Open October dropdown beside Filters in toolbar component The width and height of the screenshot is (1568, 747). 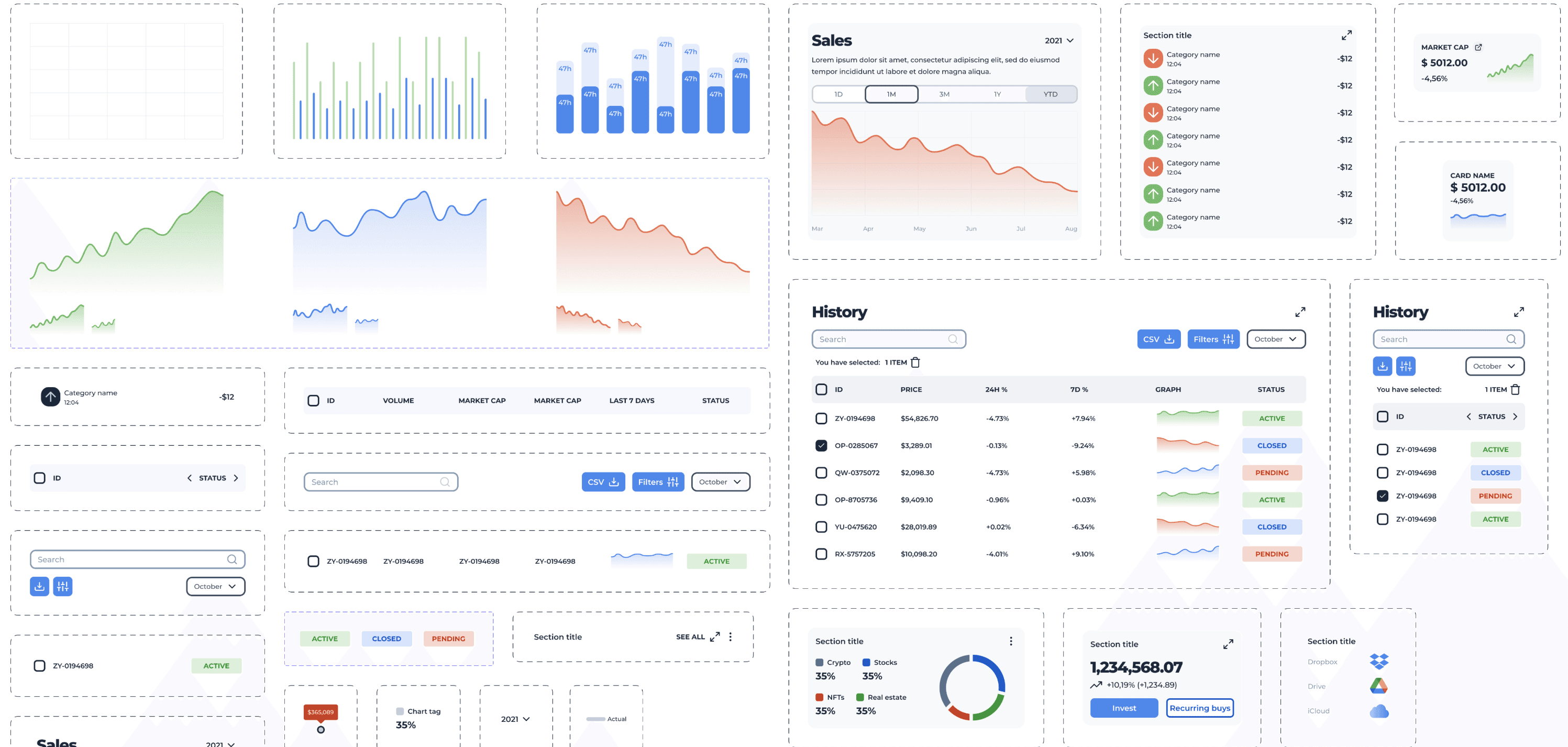[x=721, y=481]
